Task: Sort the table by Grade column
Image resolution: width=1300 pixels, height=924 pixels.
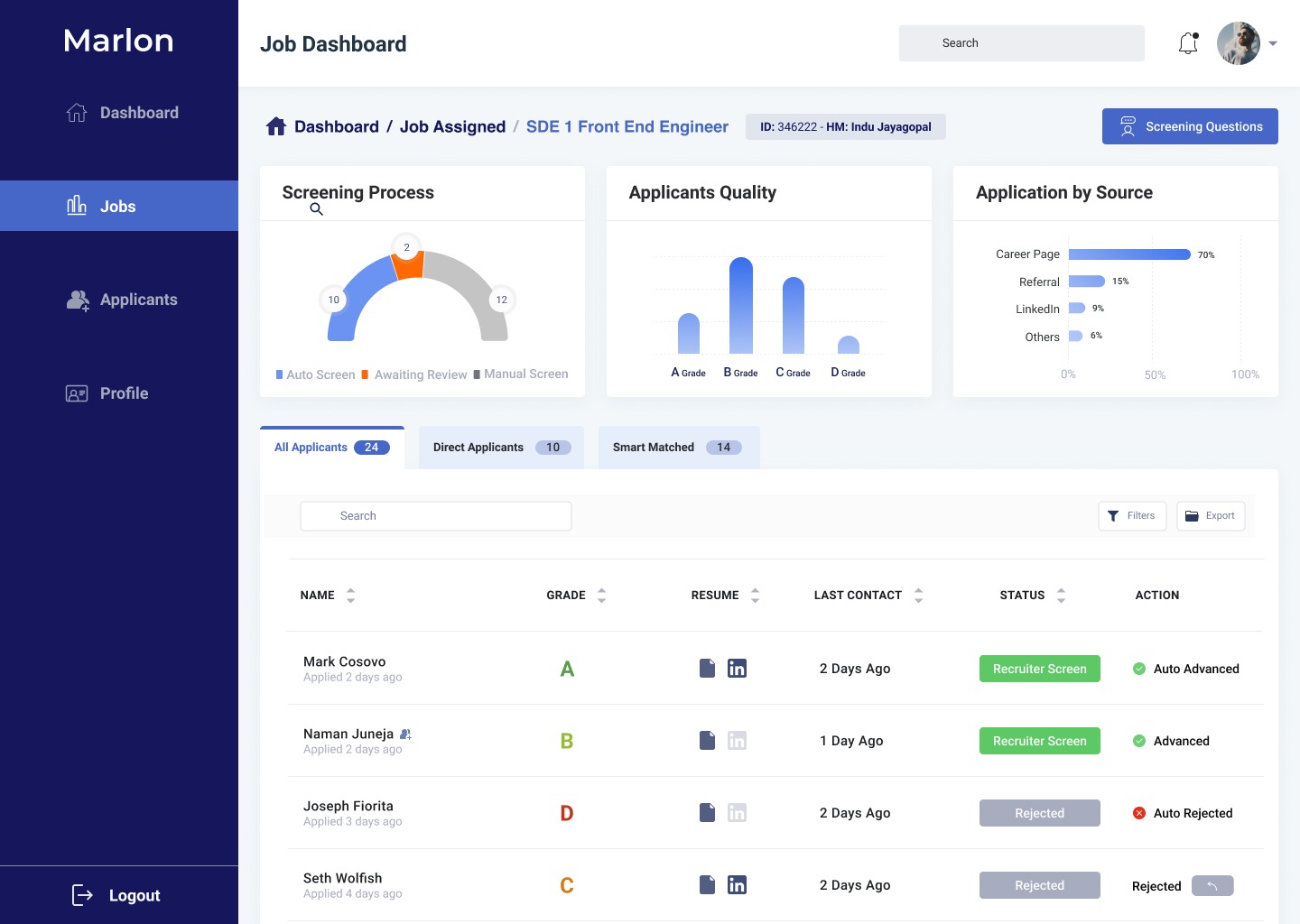Action: tap(603, 595)
